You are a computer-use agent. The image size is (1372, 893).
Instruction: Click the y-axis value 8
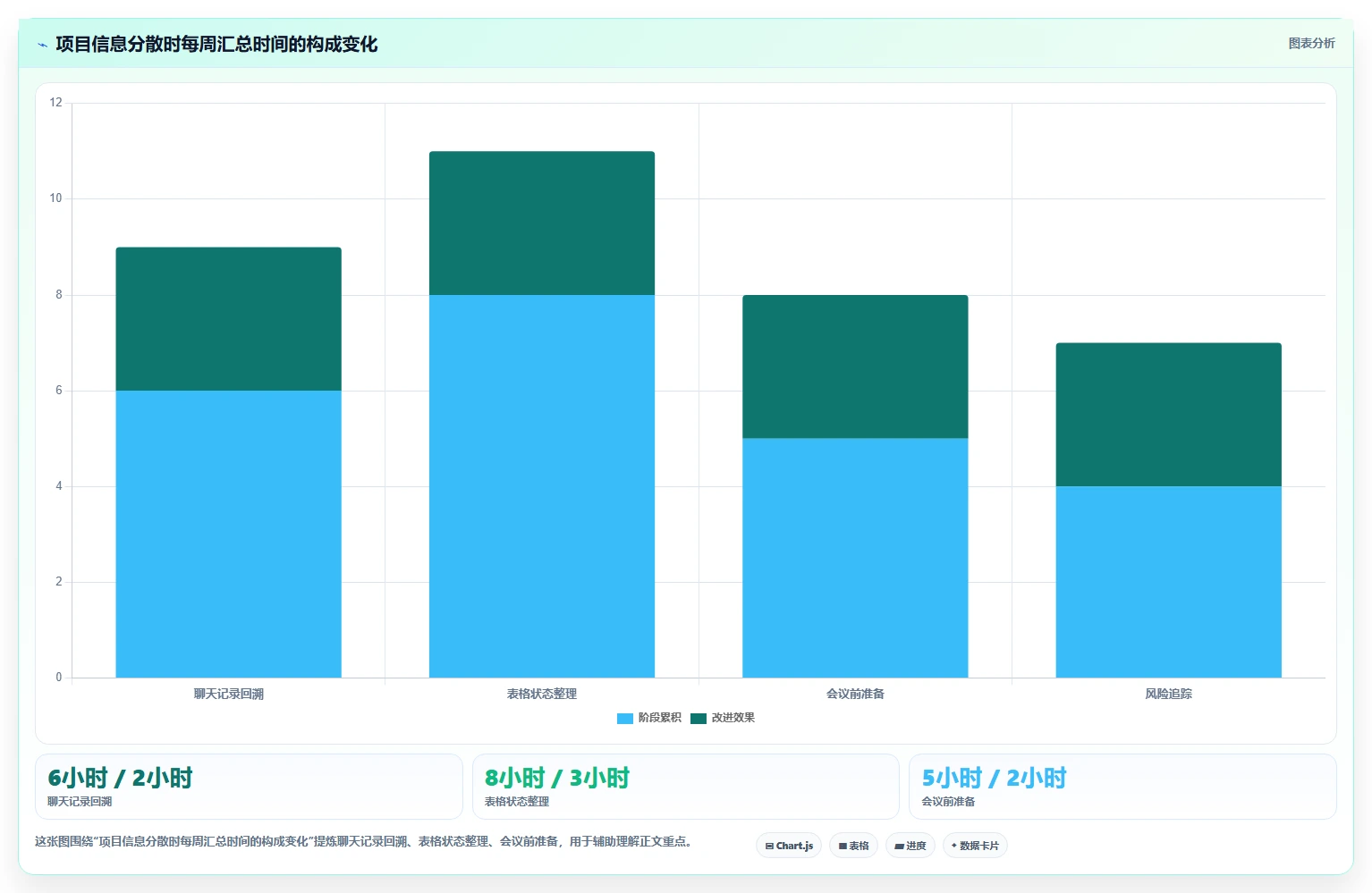[59, 295]
